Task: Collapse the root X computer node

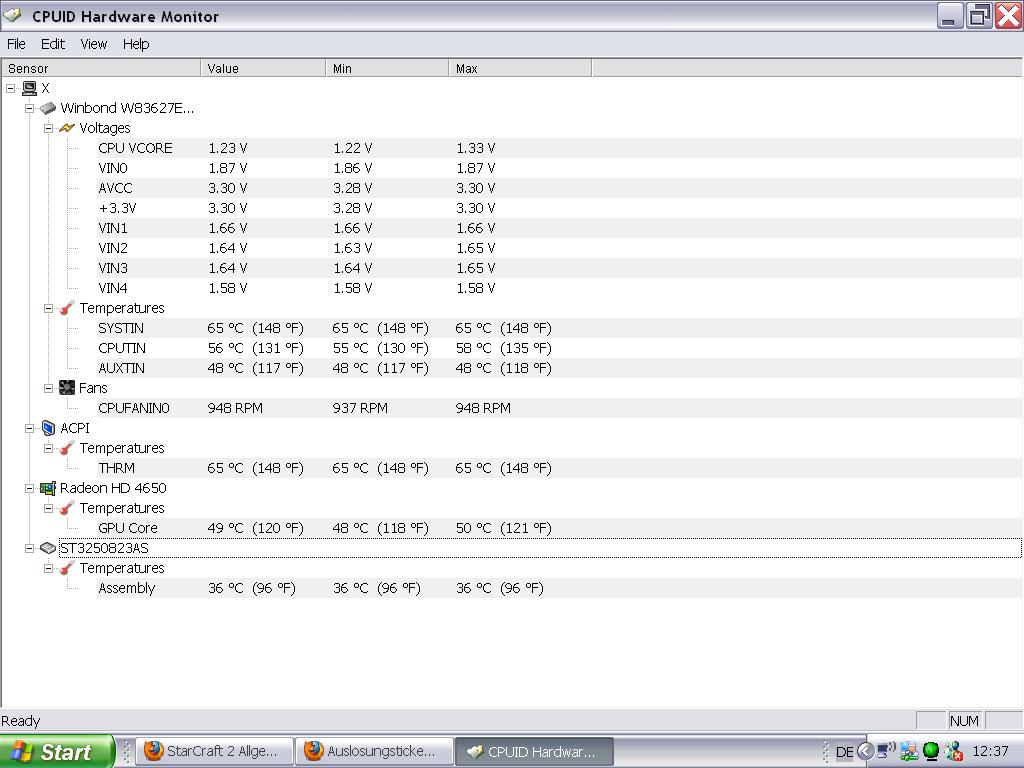Action: [x=10, y=88]
